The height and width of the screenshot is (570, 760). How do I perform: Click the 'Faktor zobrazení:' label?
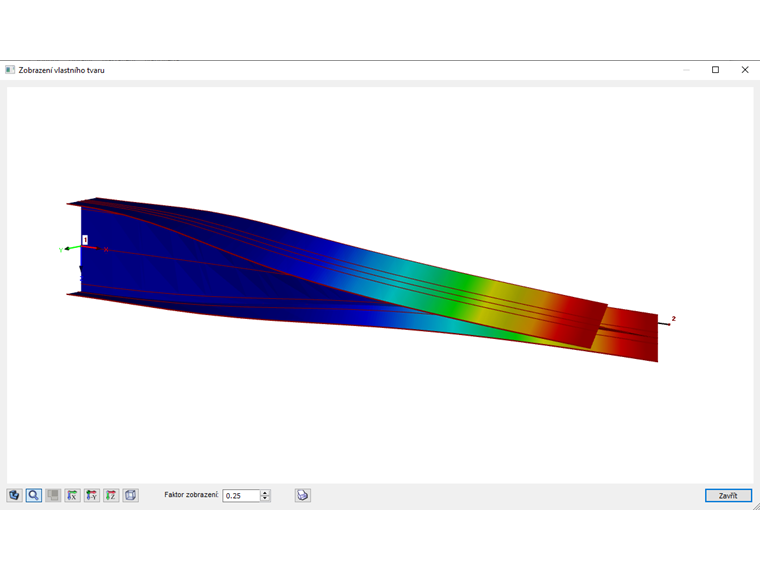pyautogui.click(x=191, y=495)
